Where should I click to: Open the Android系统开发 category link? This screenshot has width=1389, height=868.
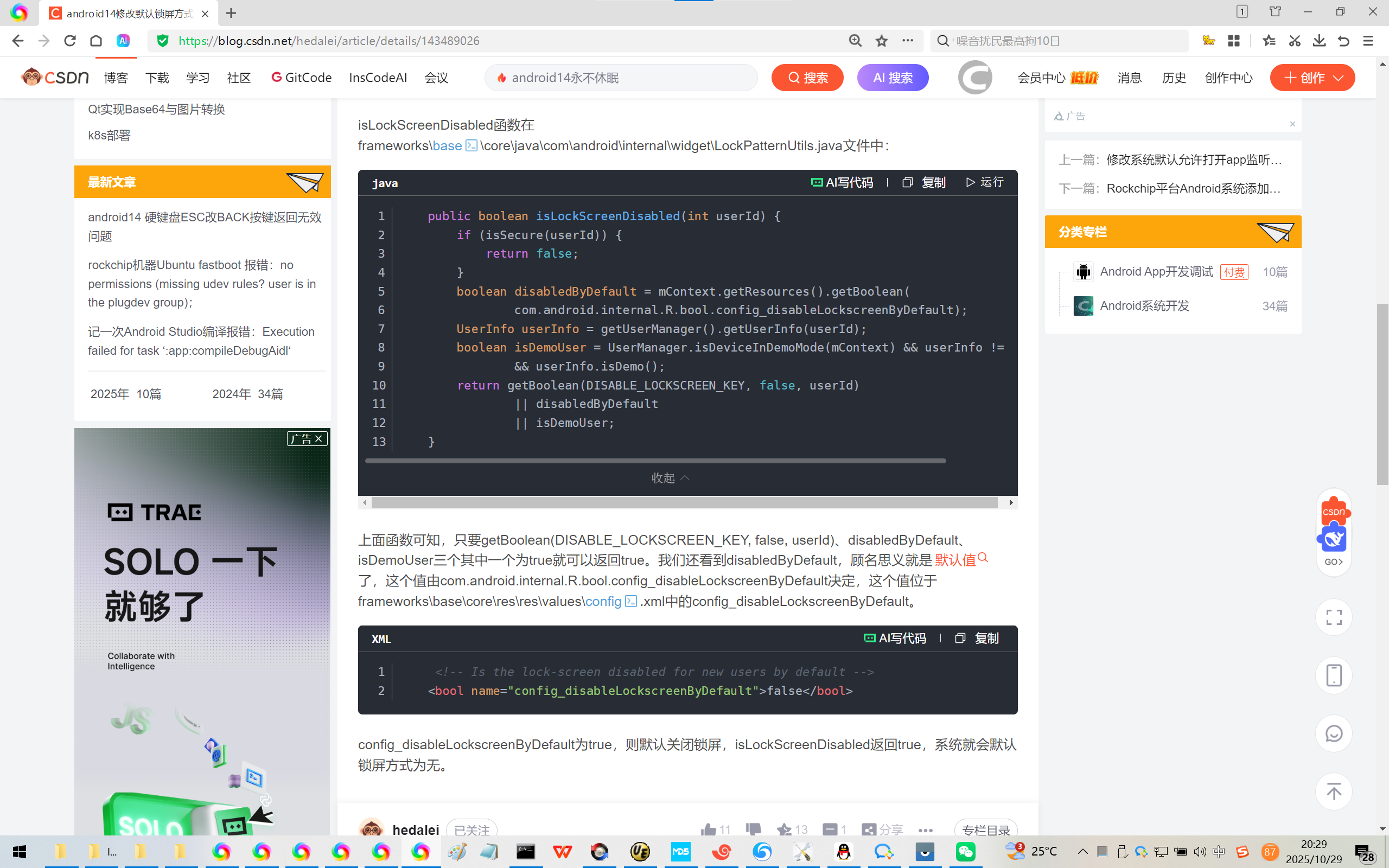tap(1144, 306)
